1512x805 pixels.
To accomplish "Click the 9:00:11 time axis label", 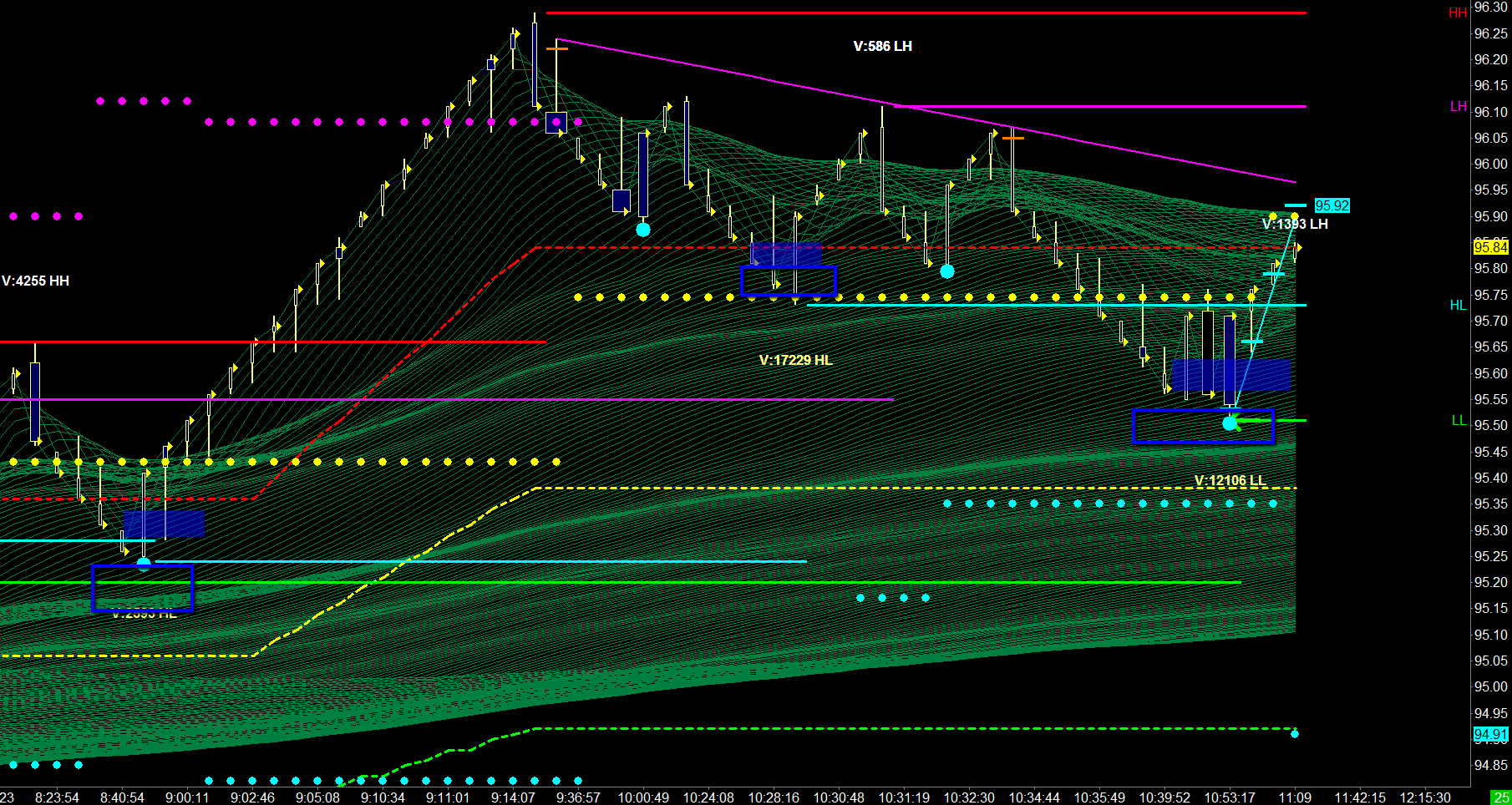I will coord(187,797).
